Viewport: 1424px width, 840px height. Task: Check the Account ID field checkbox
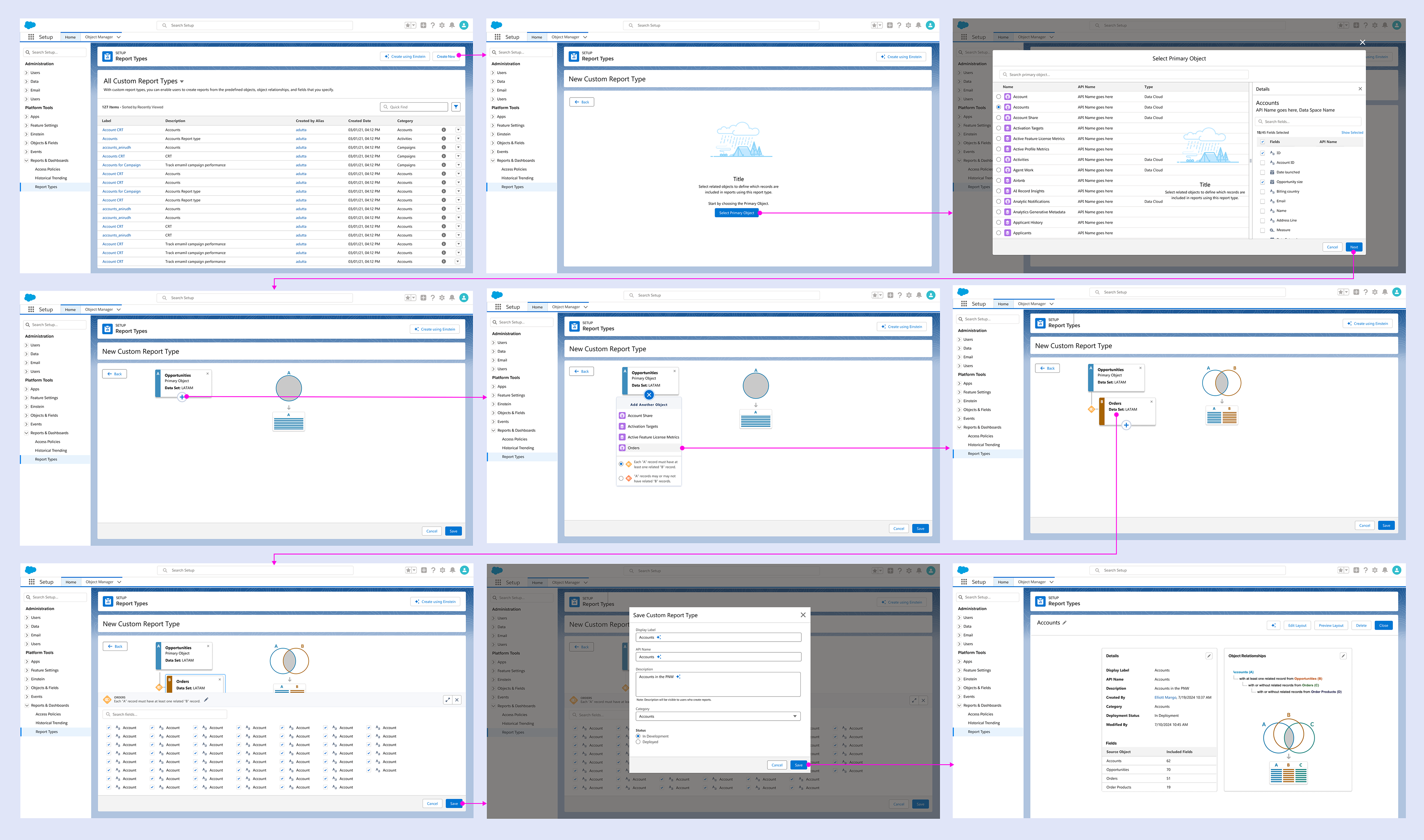(1262, 162)
